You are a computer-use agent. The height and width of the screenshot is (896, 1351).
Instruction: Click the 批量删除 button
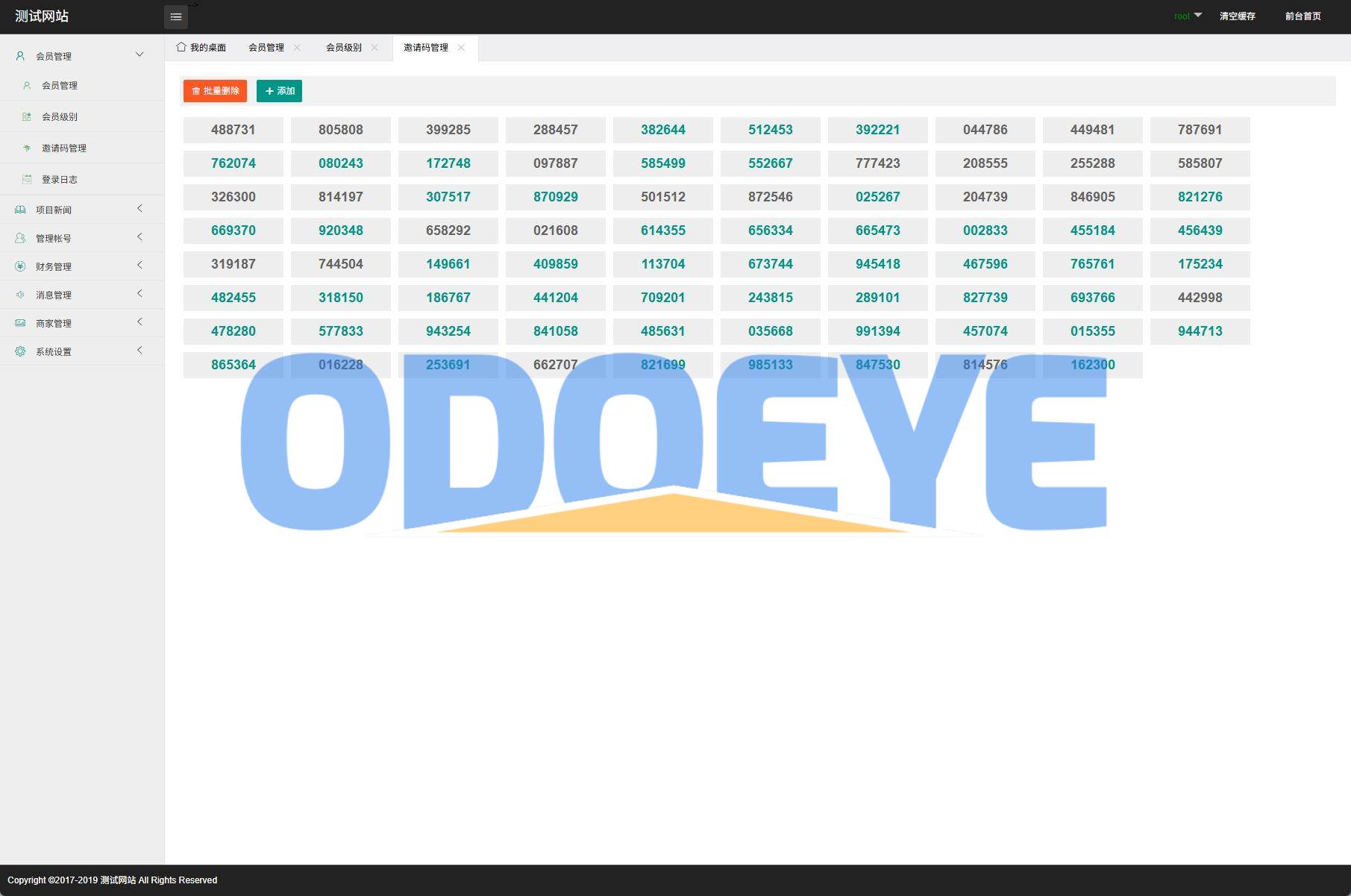(x=215, y=91)
